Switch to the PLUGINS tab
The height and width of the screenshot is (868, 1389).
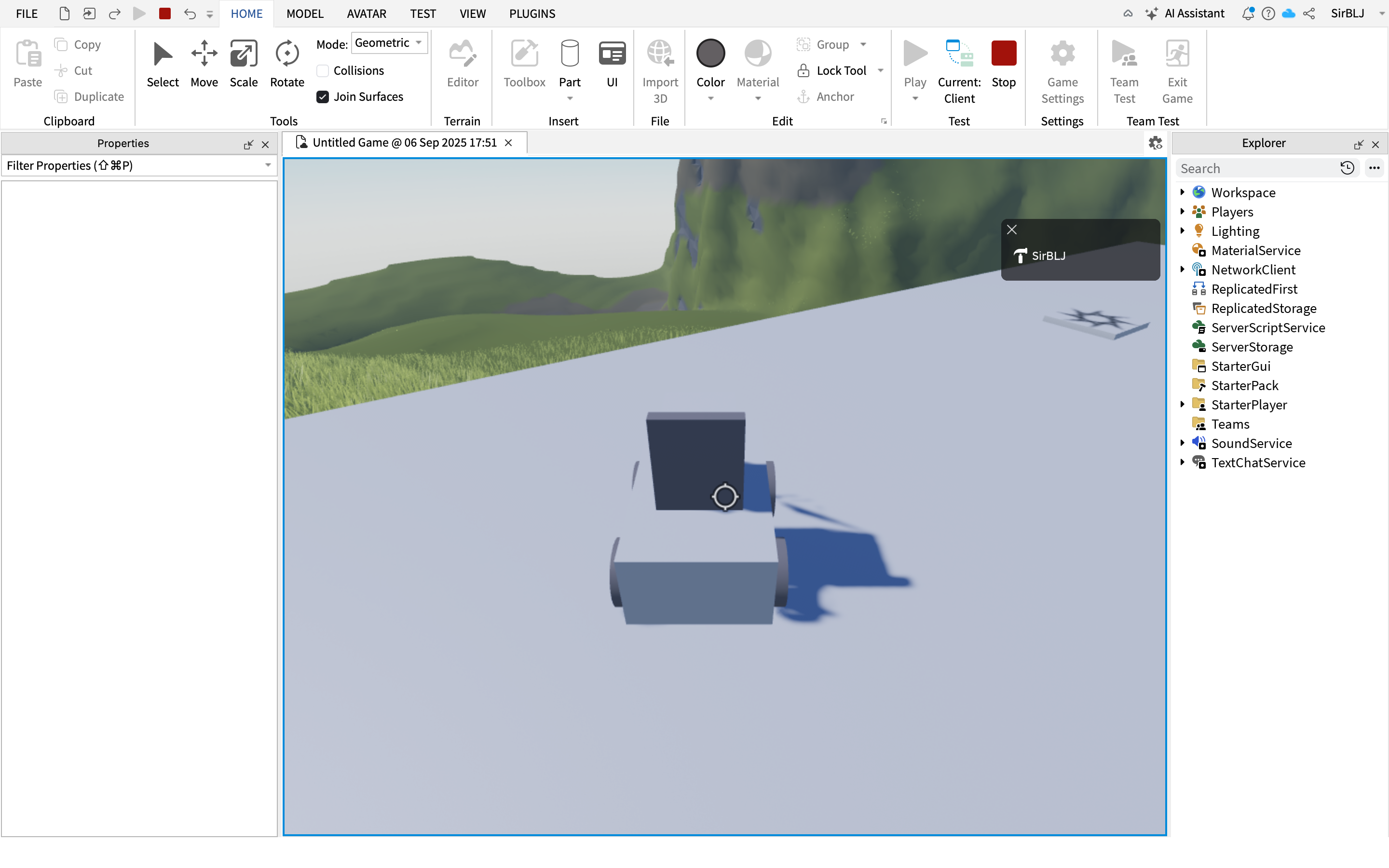532,13
